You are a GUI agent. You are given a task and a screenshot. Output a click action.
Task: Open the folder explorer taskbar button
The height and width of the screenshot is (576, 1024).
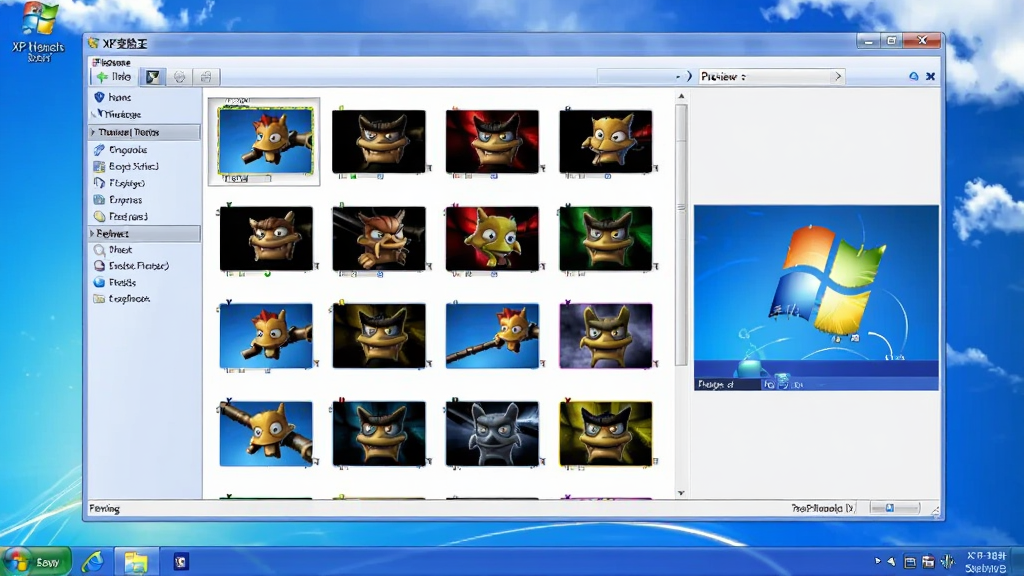136,562
